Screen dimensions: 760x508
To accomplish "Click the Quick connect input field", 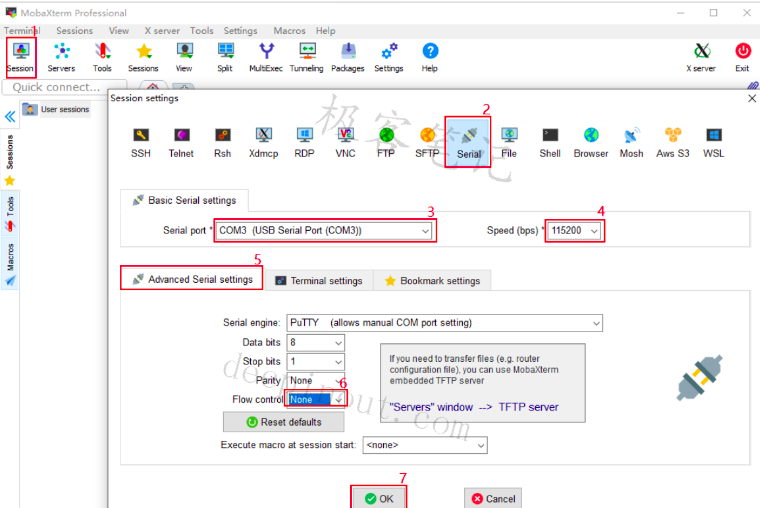I will tap(64, 87).
